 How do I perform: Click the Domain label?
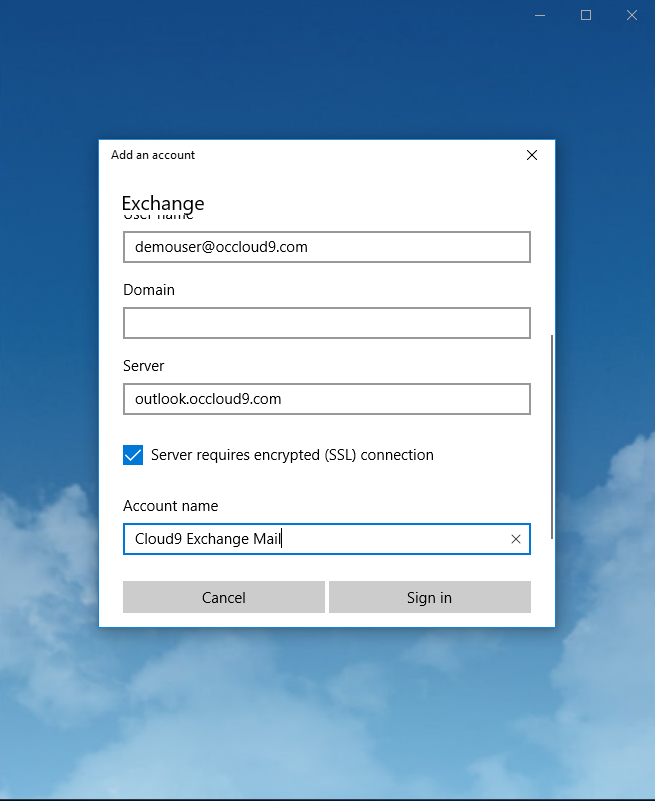click(149, 290)
